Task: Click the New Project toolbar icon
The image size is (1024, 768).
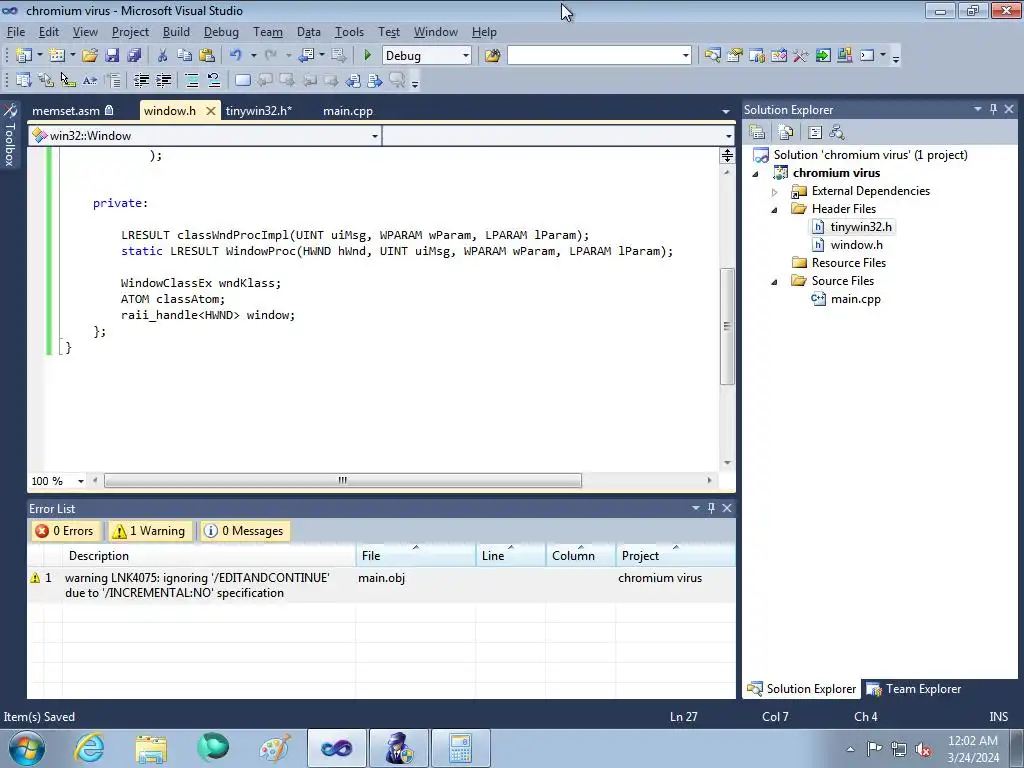Action: tap(24, 56)
